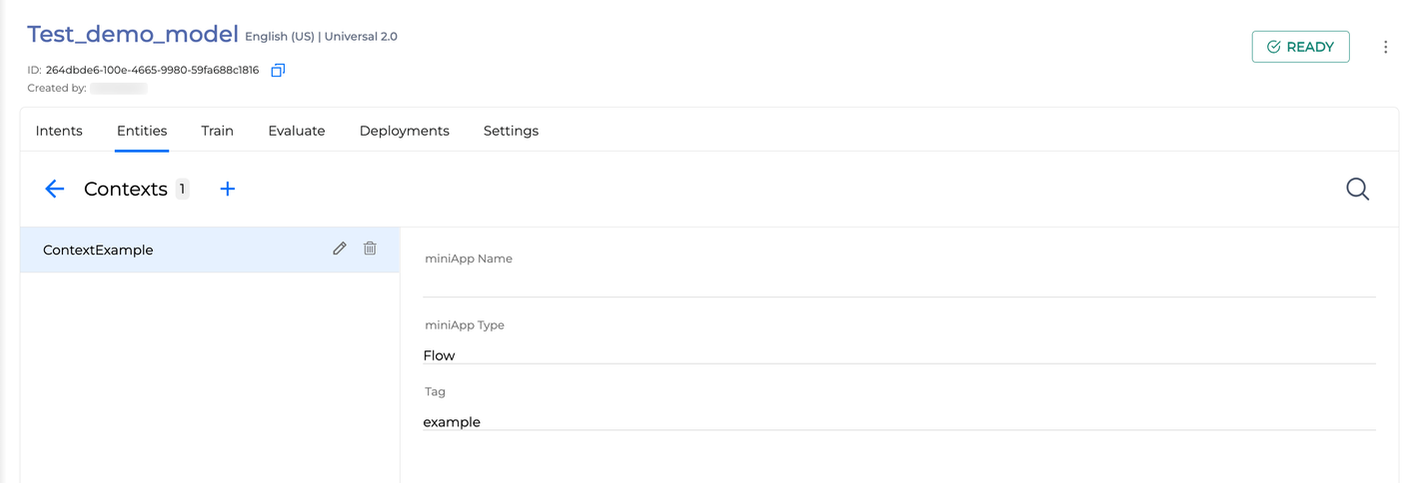Open the three-dot more options menu
The image size is (1414, 483).
point(1385,47)
